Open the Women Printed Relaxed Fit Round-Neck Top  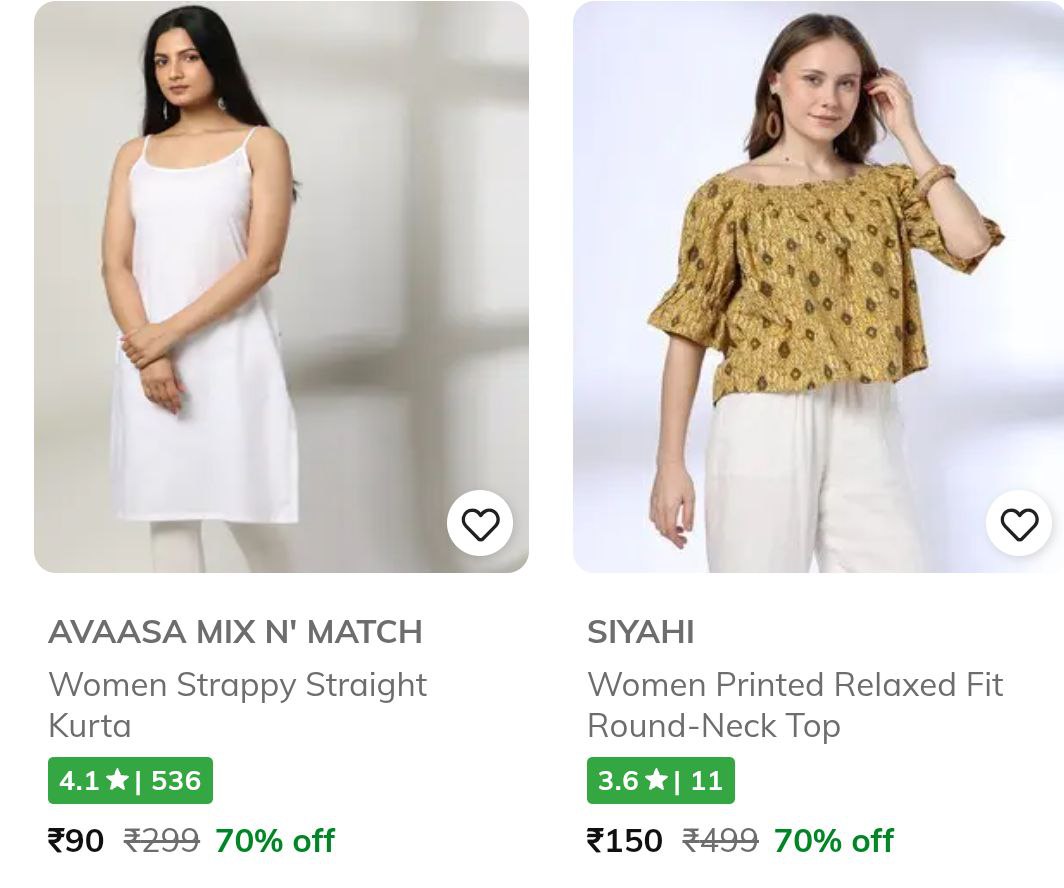[x=795, y=704]
